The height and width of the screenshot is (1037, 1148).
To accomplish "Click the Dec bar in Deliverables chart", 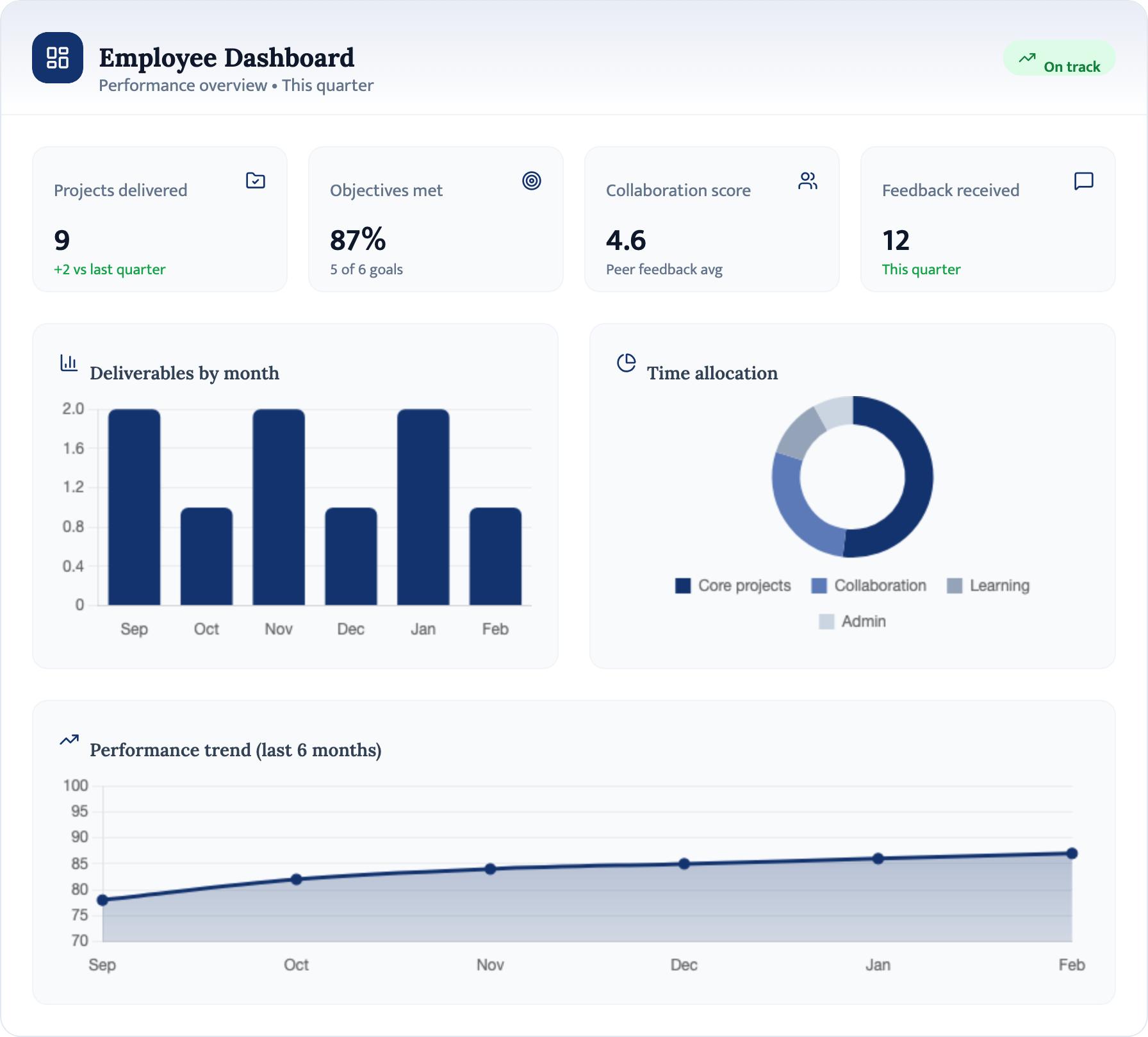I will coord(351,556).
